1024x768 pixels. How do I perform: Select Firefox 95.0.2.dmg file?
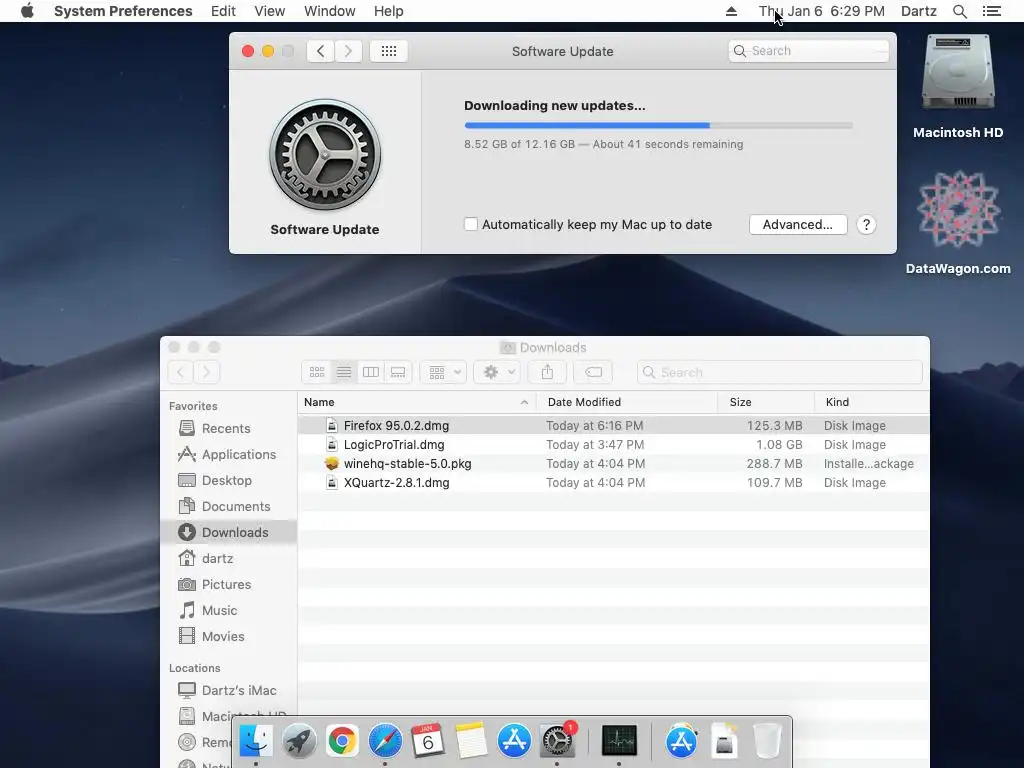[613, 426]
